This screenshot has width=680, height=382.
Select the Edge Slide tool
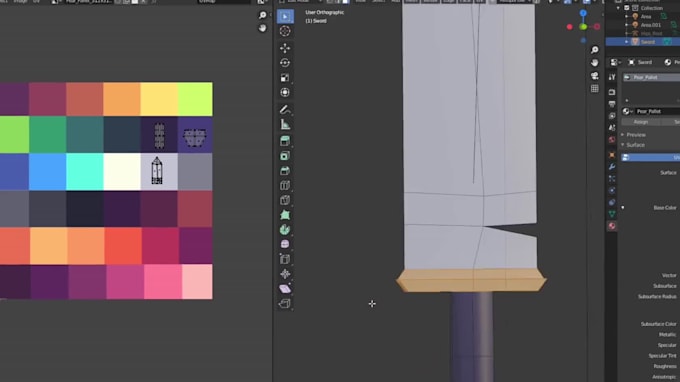click(285, 259)
